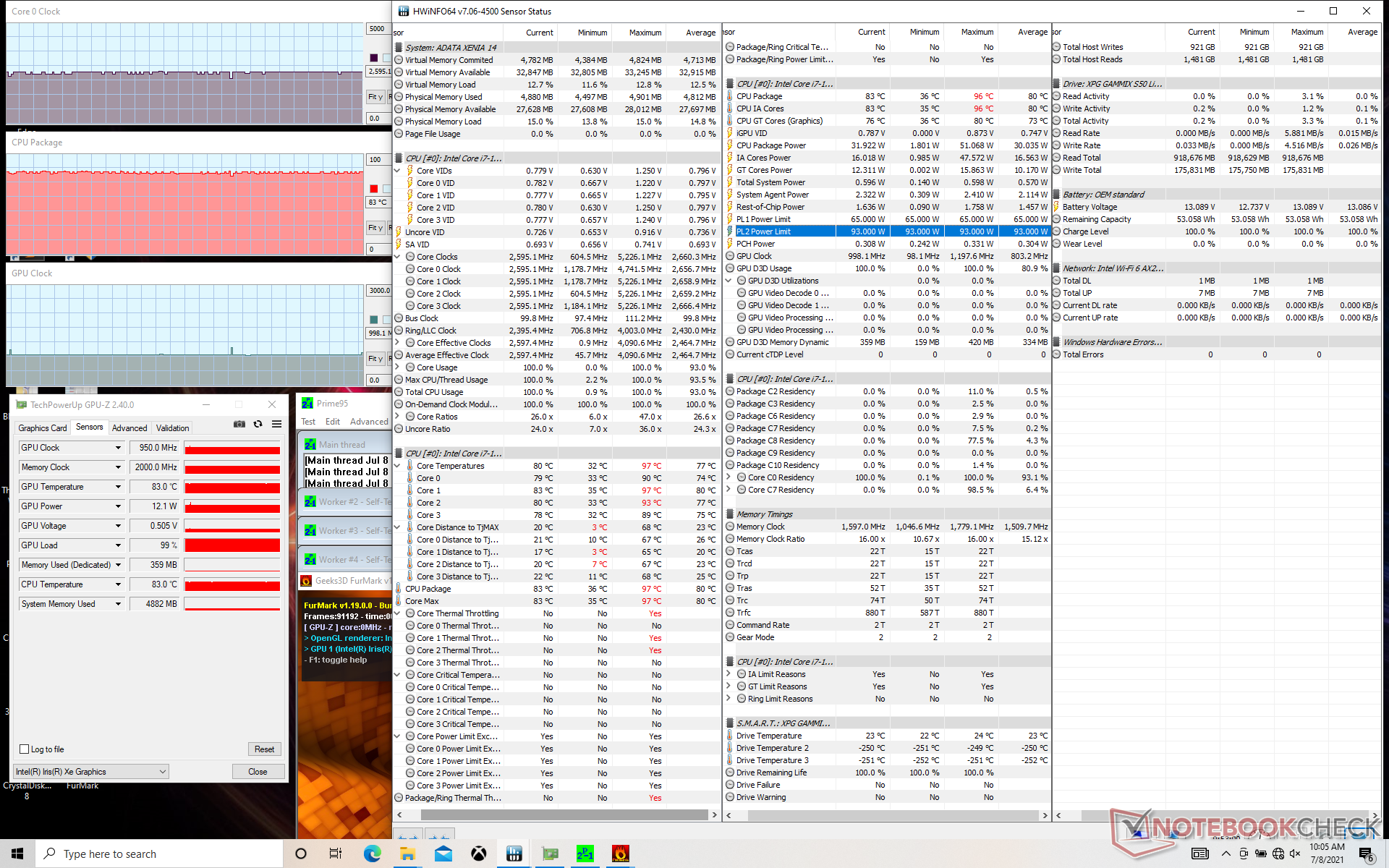Select the PL2 Power Limit row

tap(887, 231)
